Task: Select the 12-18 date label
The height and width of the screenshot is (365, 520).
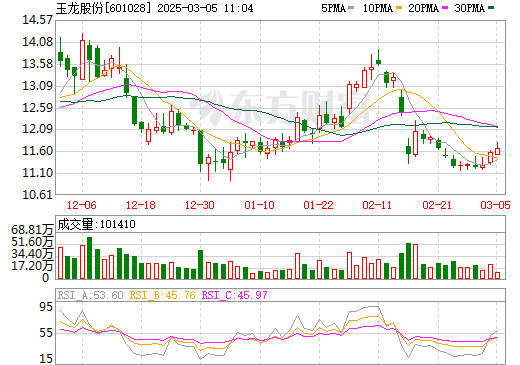Action: (x=141, y=205)
